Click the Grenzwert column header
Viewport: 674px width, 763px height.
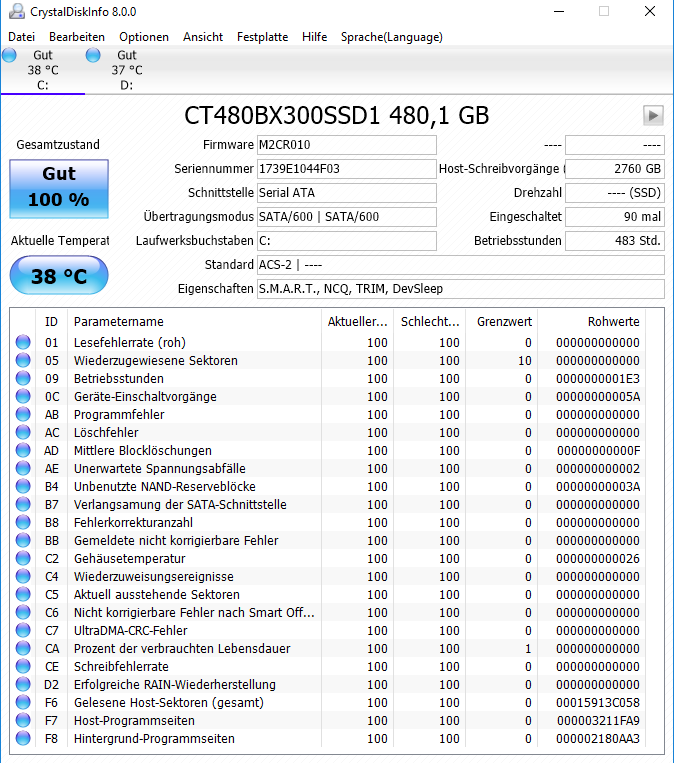[x=502, y=322]
